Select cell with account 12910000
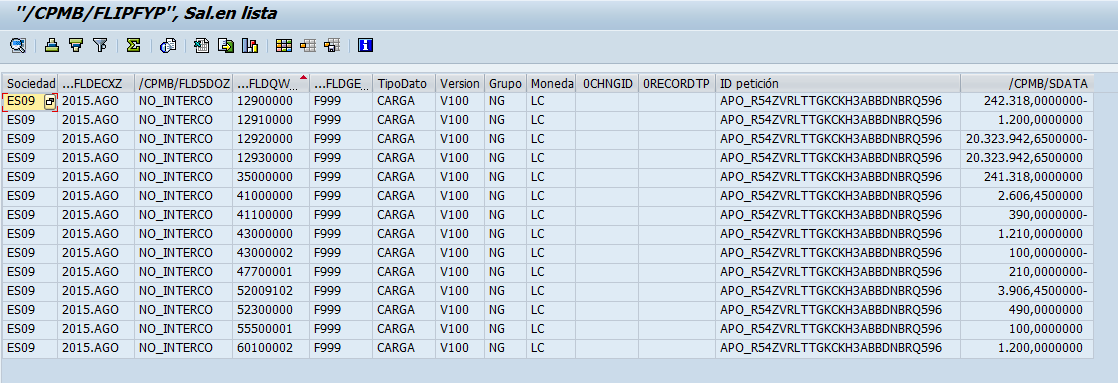The image size is (1118, 383). tap(271, 121)
